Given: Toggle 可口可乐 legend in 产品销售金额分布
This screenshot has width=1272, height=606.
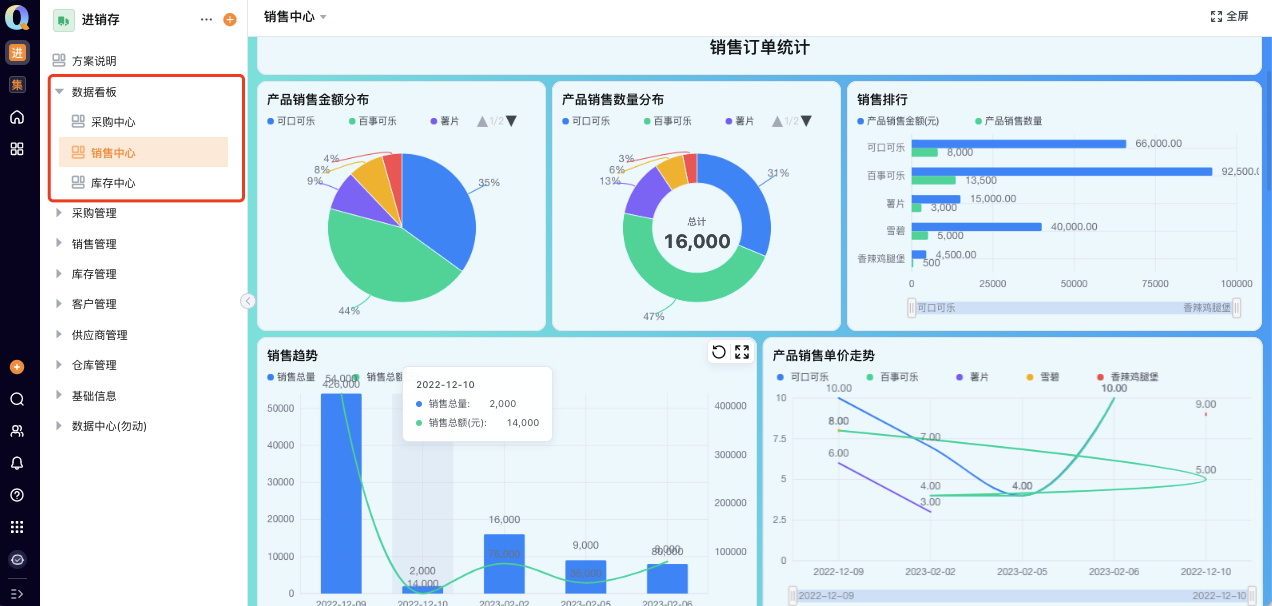Looking at the screenshot, I should pyautogui.click(x=291, y=121).
